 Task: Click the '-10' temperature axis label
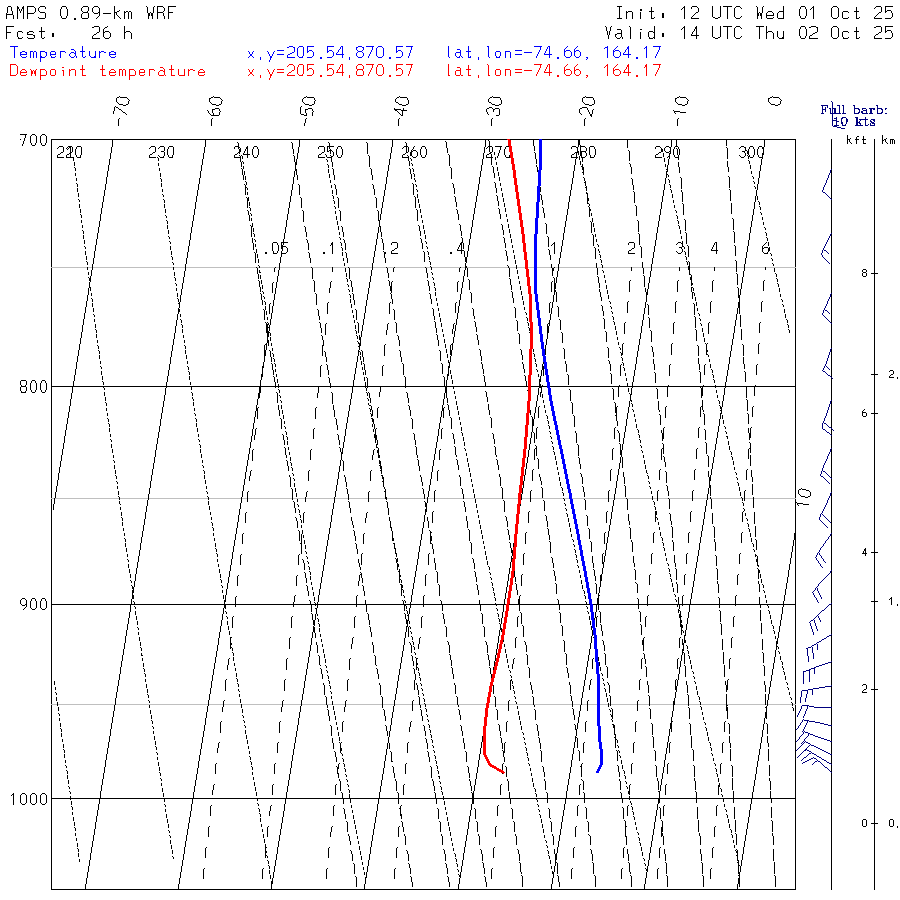(x=681, y=111)
